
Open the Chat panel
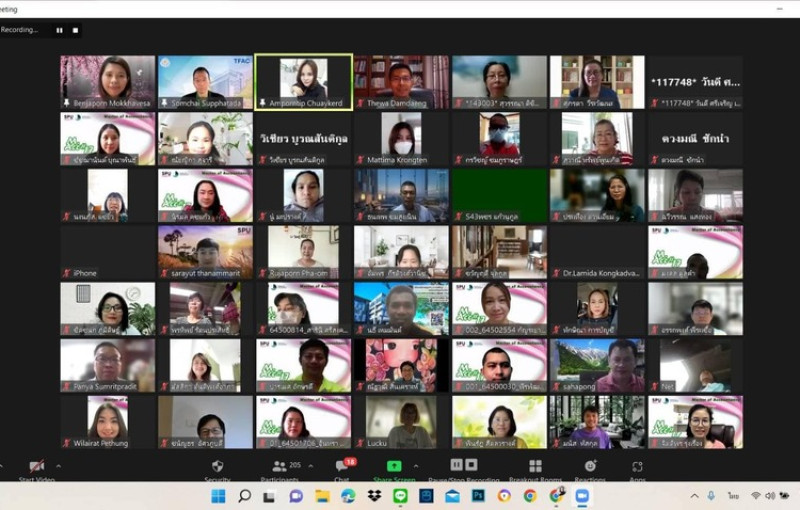coord(342,466)
